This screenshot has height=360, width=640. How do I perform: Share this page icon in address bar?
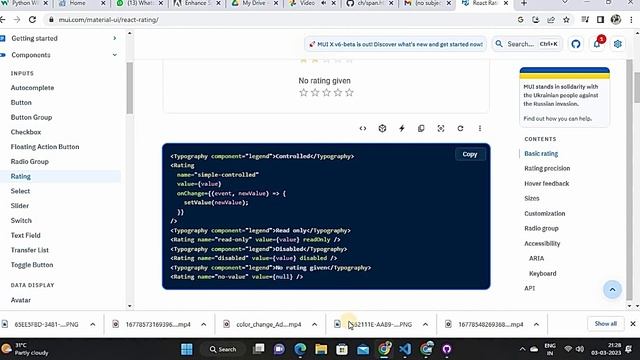click(x=551, y=20)
